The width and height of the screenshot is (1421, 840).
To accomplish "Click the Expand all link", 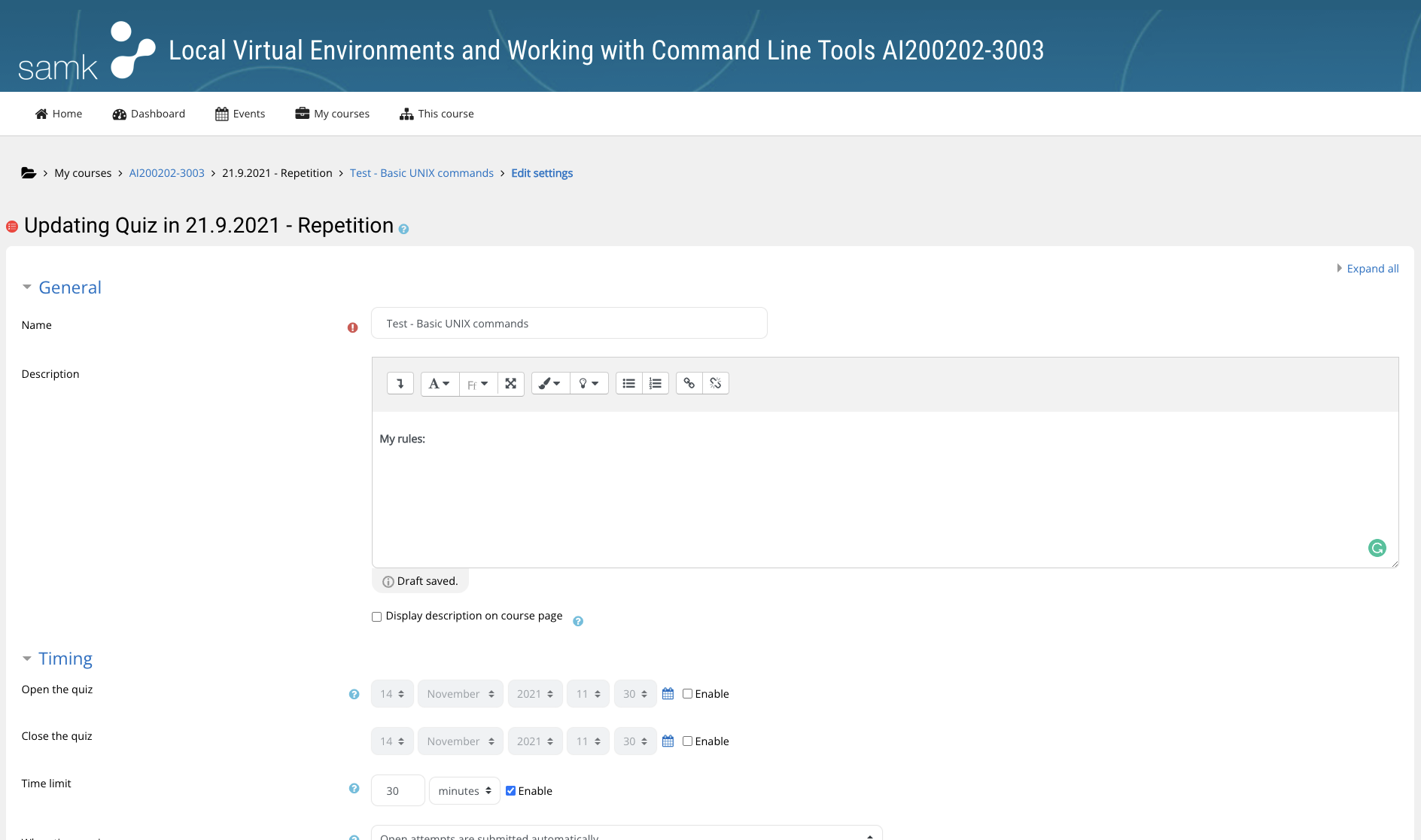I will (1373, 268).
